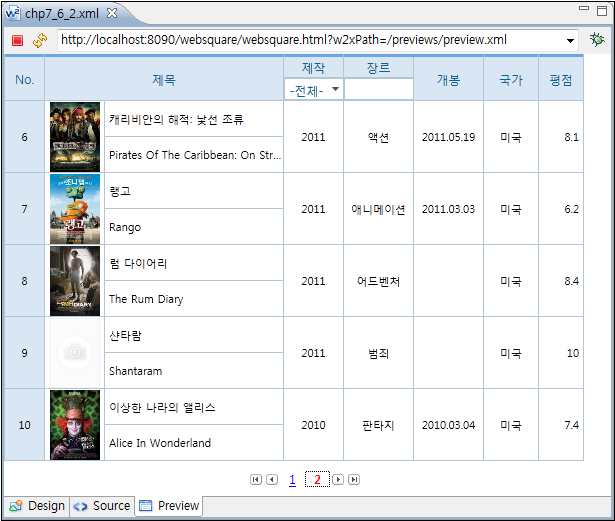This screenshot has height=521, width=615.
Task: Go to next page of grid
Action: (338, 480)
